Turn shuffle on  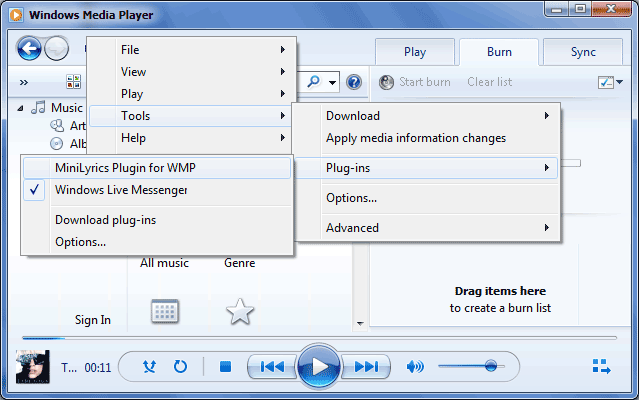point(150,367)
